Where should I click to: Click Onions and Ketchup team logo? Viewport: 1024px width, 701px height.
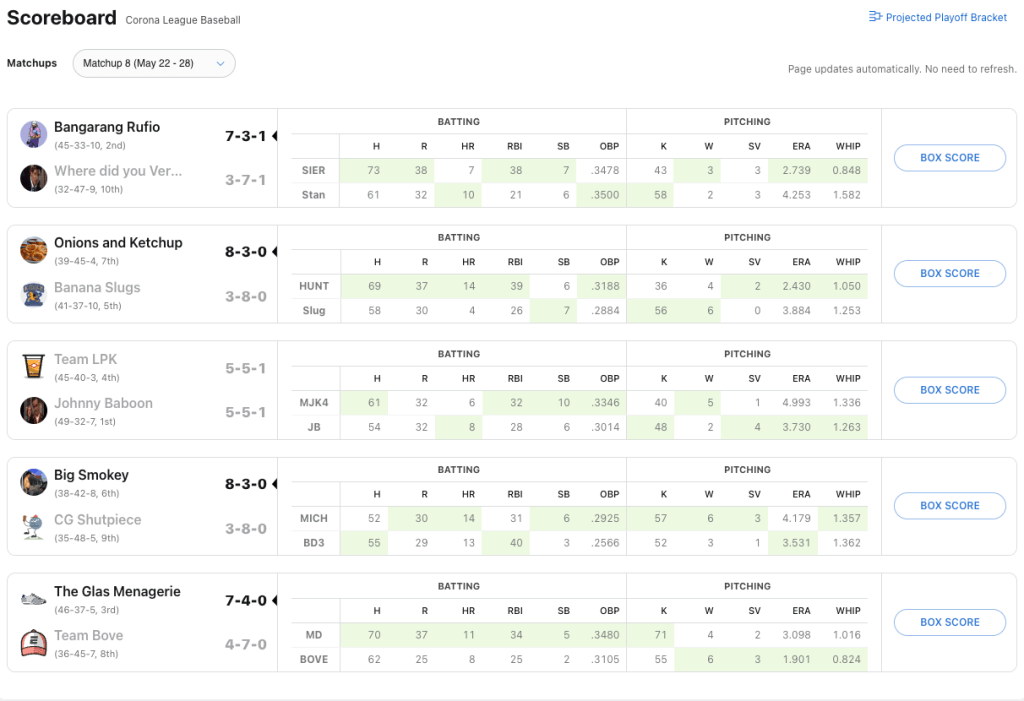point(34,250)
